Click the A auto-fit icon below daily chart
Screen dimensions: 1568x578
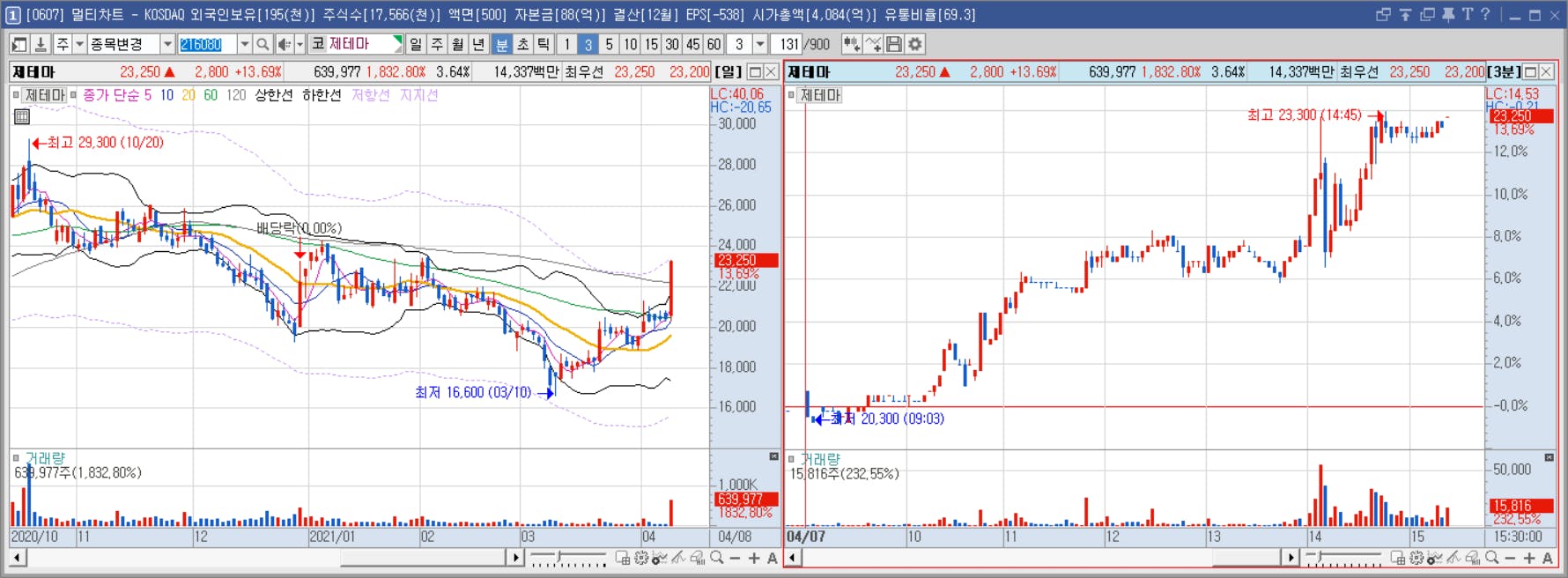tap(773, 558)
